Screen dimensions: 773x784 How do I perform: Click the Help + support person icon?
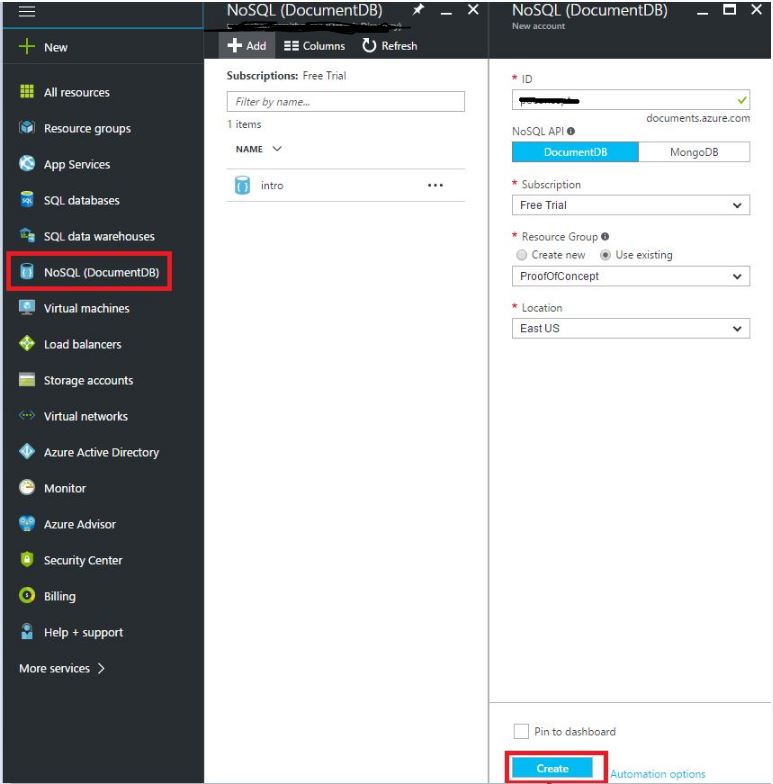tap(26, 632)
